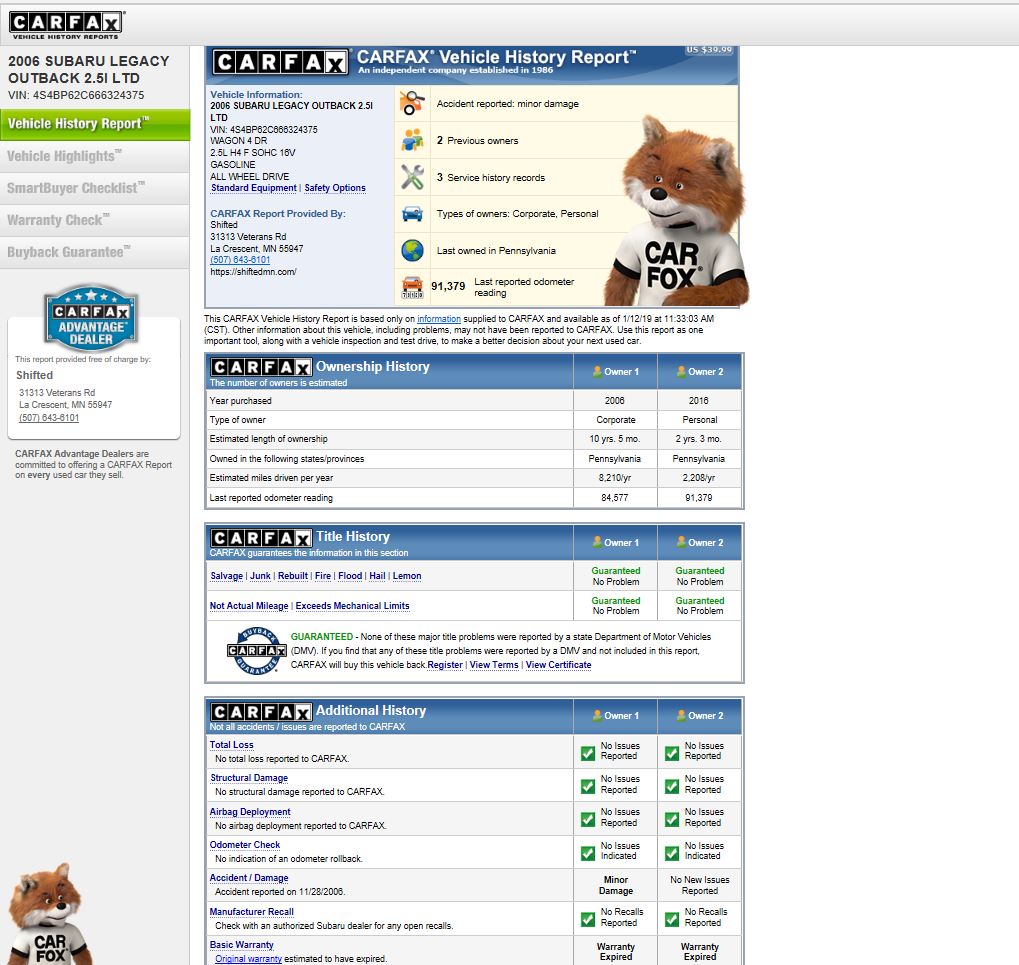
Task: Open the Accident / Damage link
Action: (249, 878)
